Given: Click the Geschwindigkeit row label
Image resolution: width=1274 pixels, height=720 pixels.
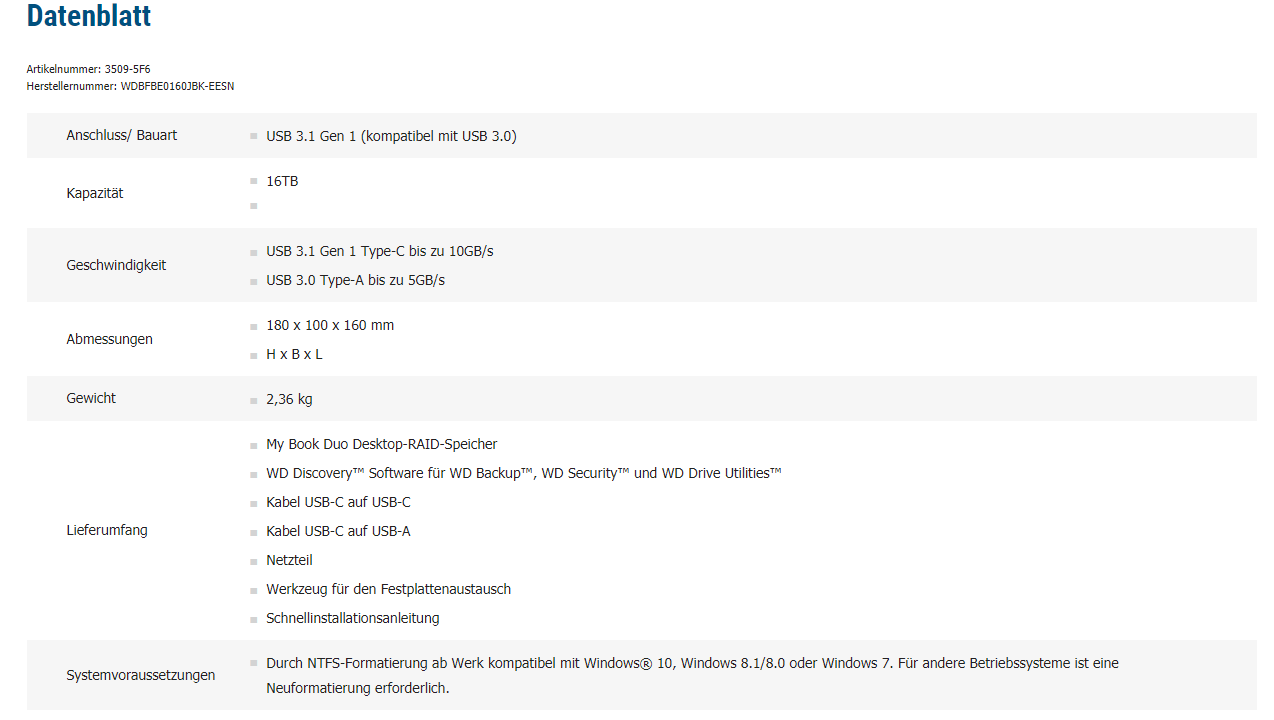Looking at the screenshot, I should click(x=116, y=265).
